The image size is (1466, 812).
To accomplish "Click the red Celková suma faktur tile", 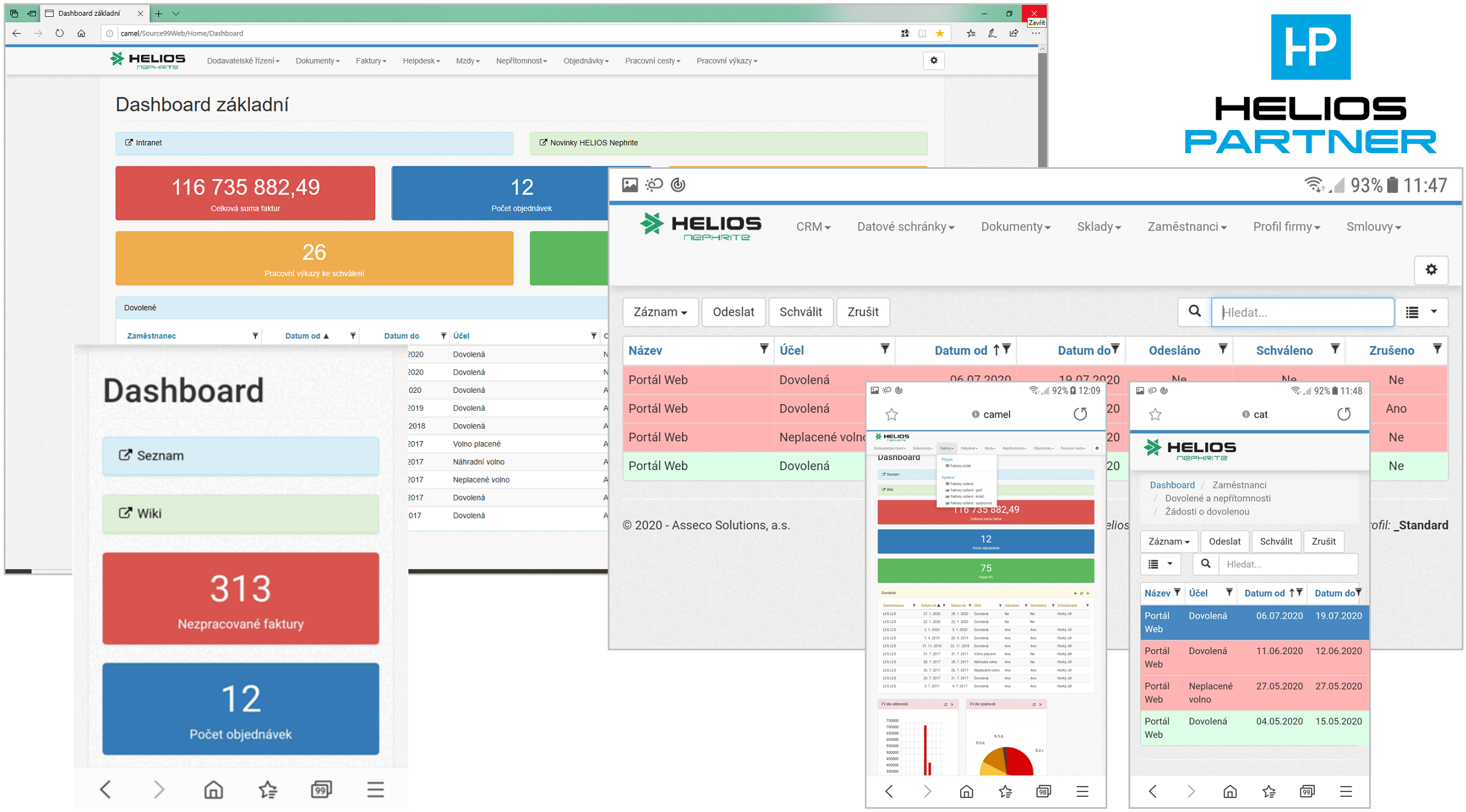I will coord(245,193).
